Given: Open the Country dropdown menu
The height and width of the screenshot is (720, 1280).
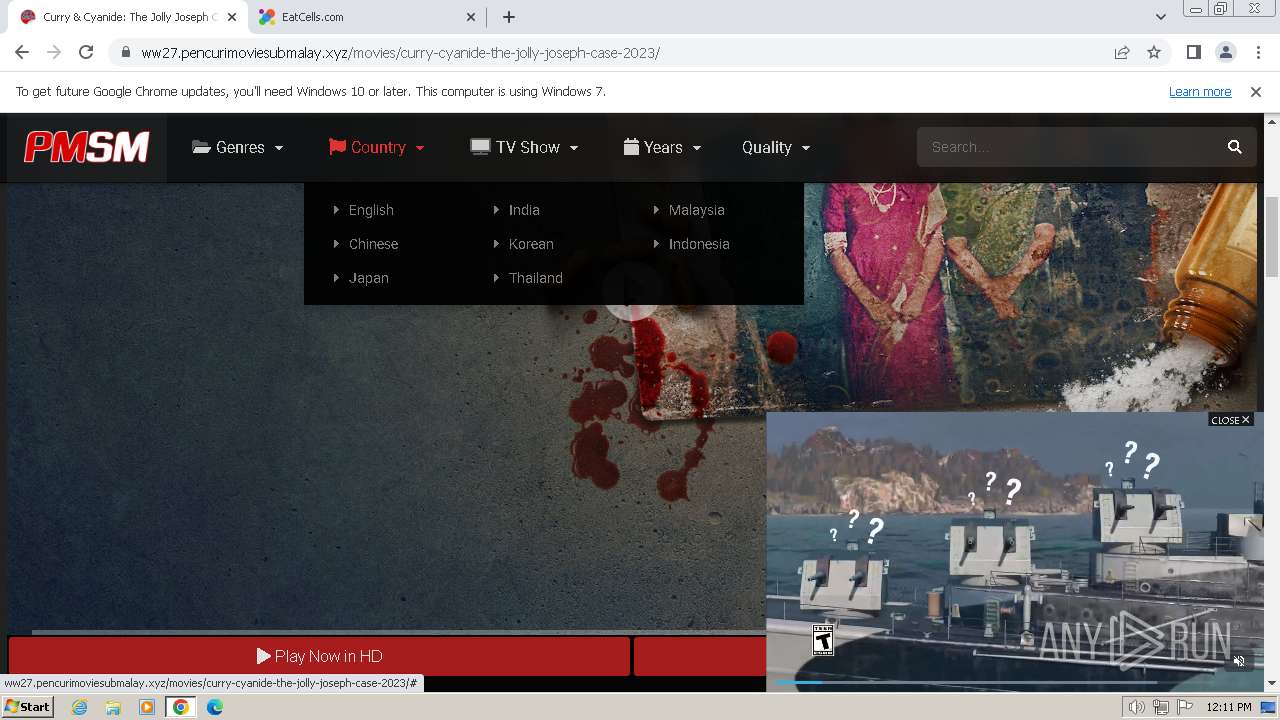Looking at the screenshot, I should (x=377, y=147).
